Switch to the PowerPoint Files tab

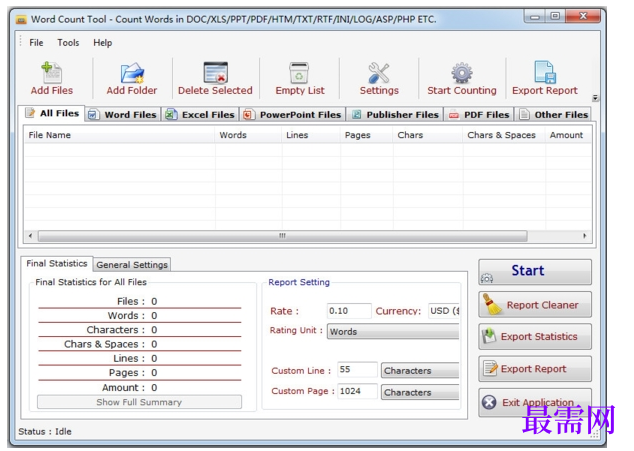click(x=293, y=115)
